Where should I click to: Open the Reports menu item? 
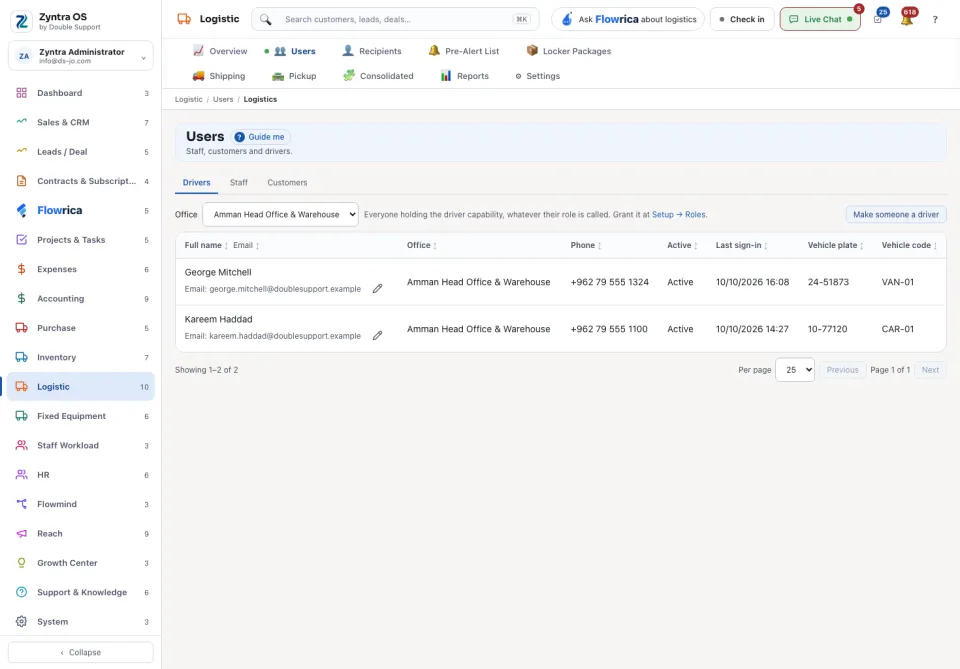coord(464,76)
